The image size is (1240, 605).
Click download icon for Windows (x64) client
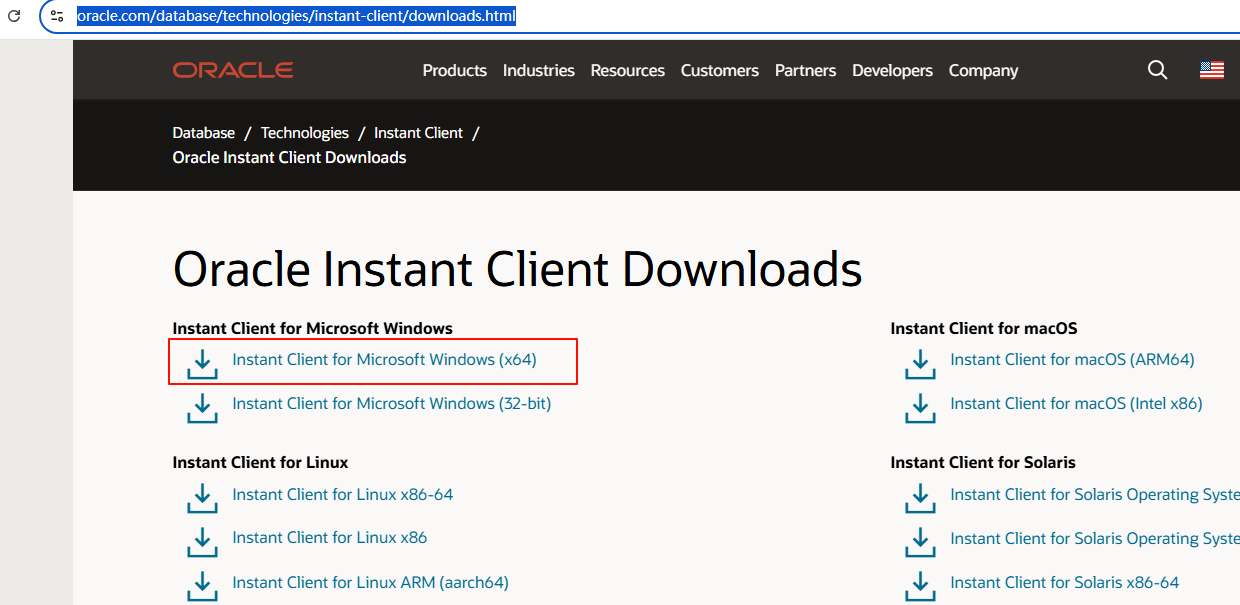[202, 365]
